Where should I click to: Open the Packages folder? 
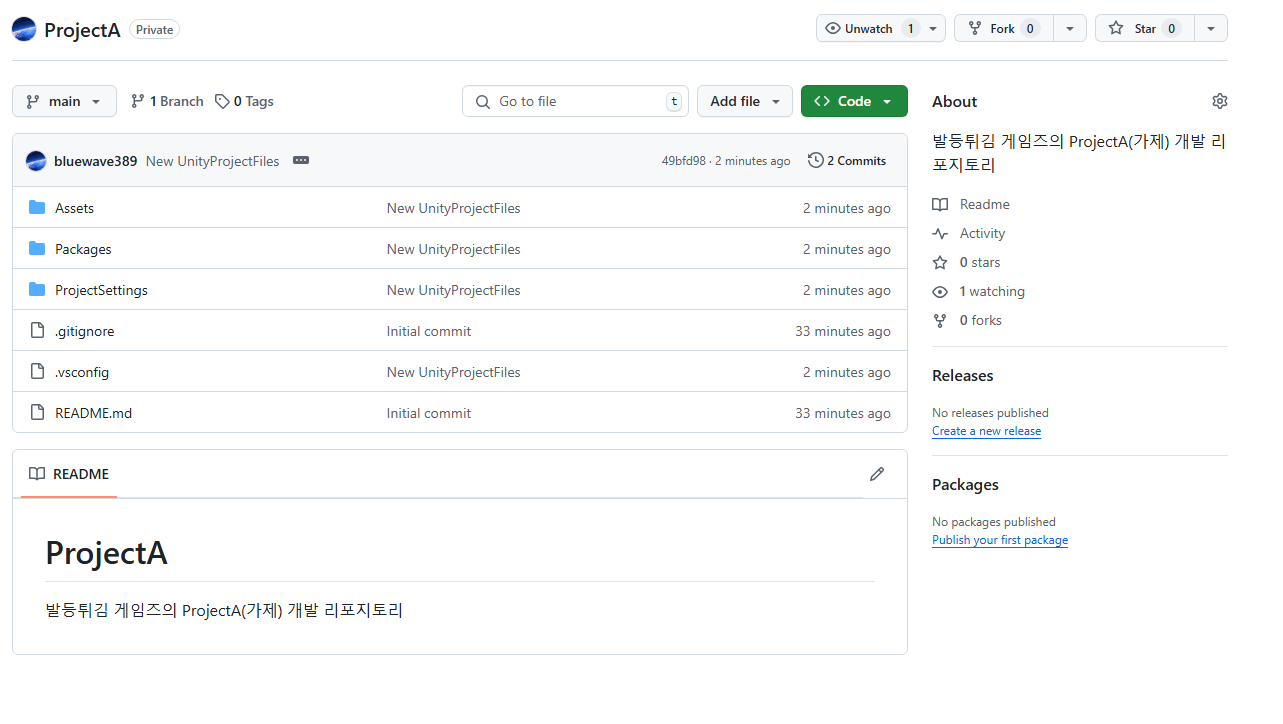[83, 249]
